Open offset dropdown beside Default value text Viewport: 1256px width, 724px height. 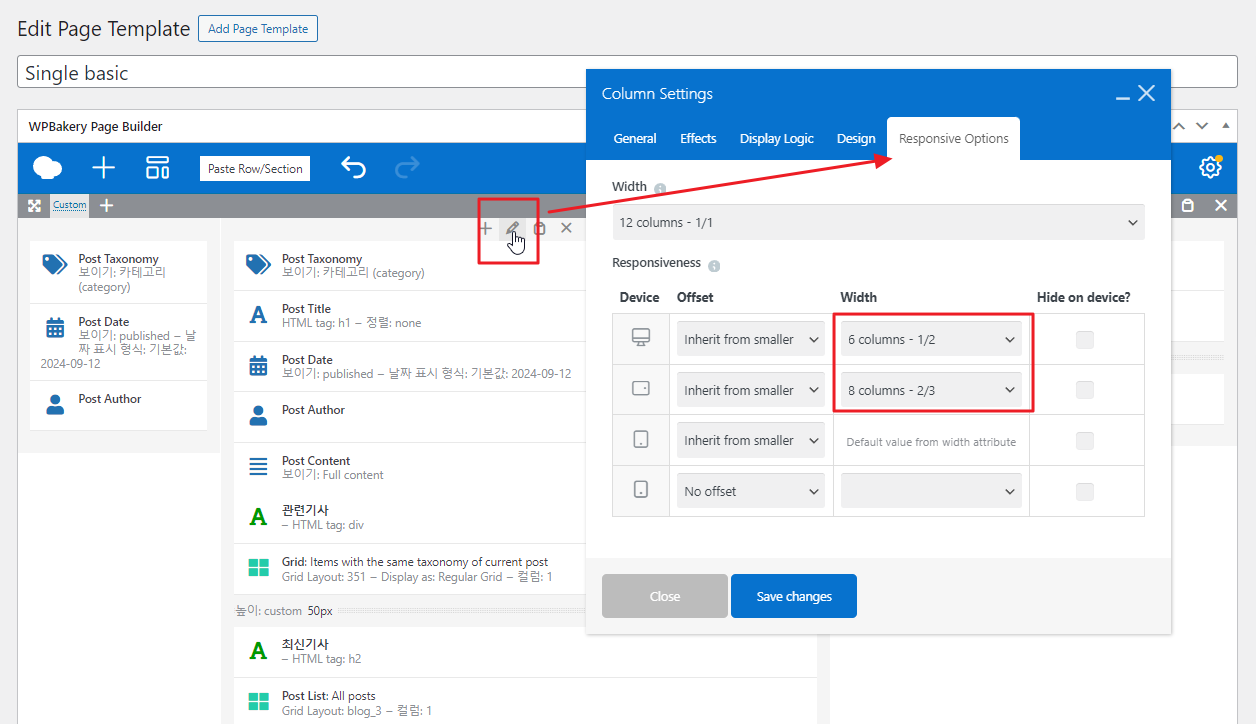pos(751,440)
